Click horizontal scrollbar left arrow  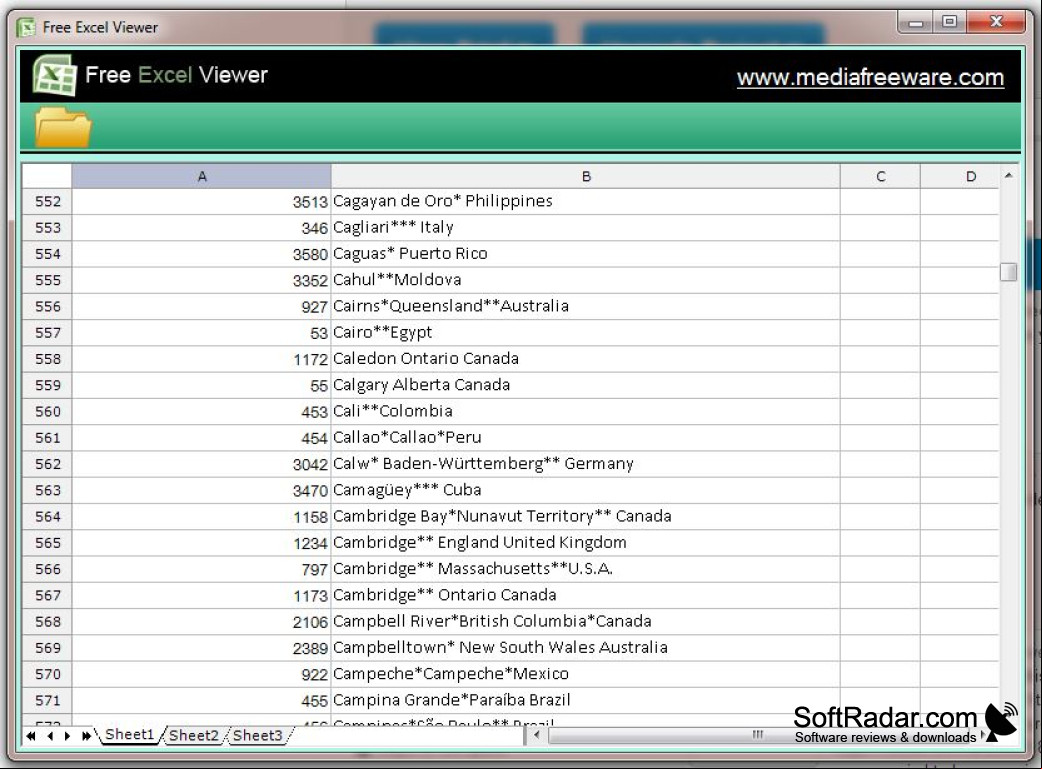pyautogui.click(x=537, y=735)
